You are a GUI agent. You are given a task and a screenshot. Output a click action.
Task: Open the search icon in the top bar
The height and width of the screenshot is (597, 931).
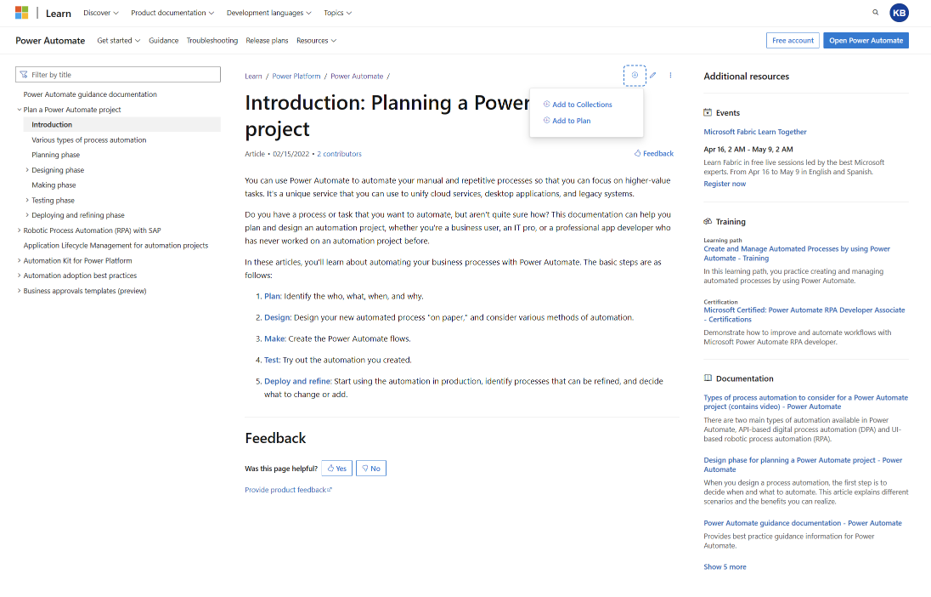(874, 12)
